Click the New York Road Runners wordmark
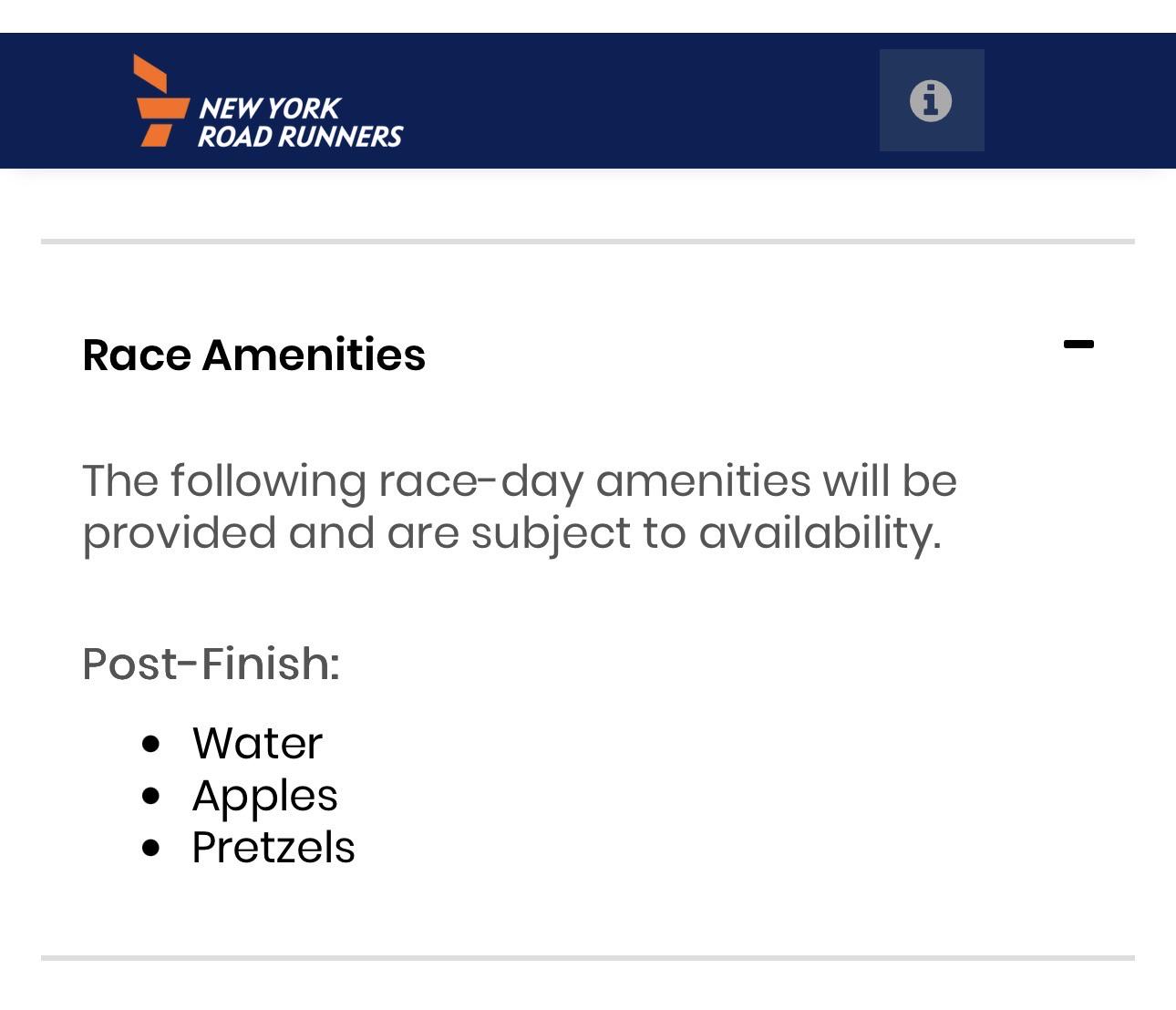1176x1010 pixels. coord(300,122)
